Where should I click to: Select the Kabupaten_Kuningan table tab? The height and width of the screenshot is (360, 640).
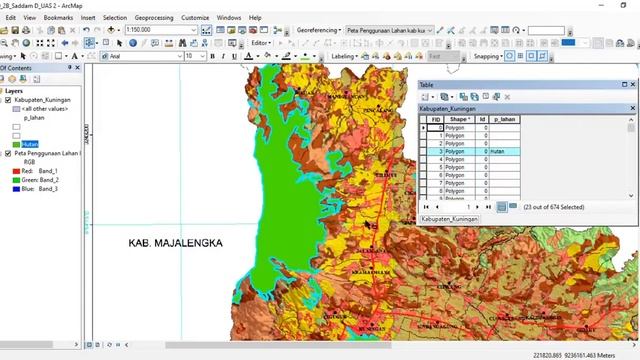coord(449,219)
